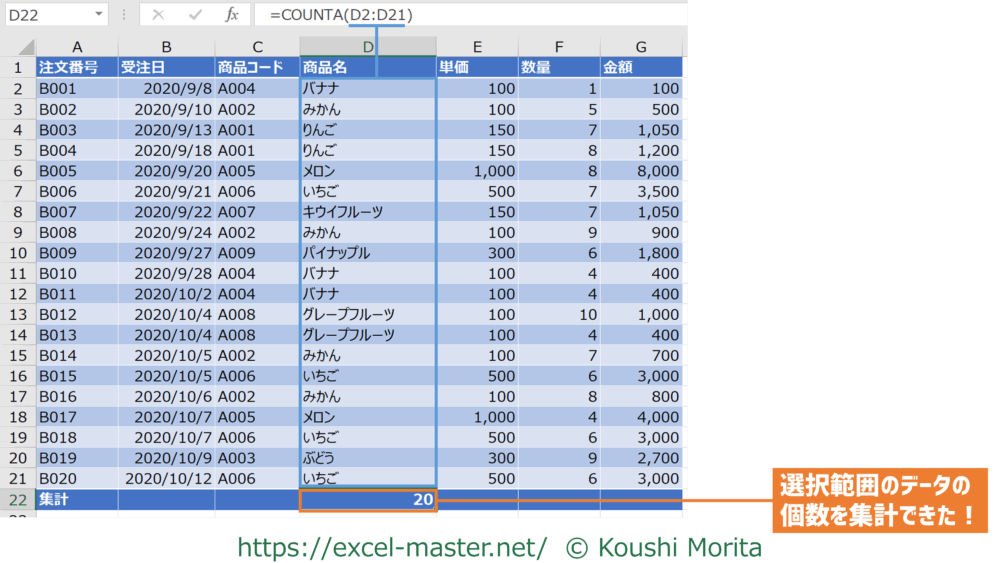1000x563 pixels.
Task: Select row 1 header
Action: pos(17,68)
